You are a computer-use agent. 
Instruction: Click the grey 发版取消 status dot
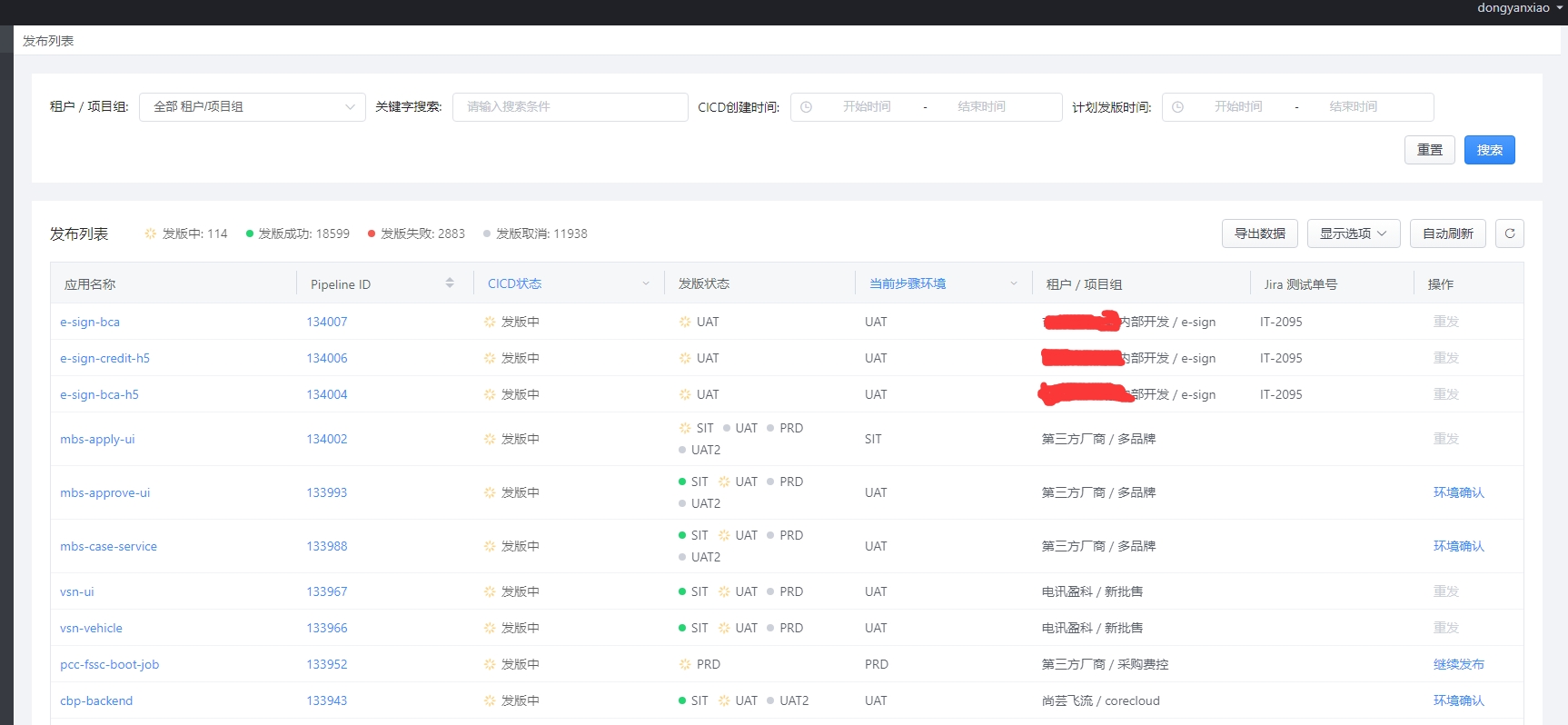click(487, 233)
